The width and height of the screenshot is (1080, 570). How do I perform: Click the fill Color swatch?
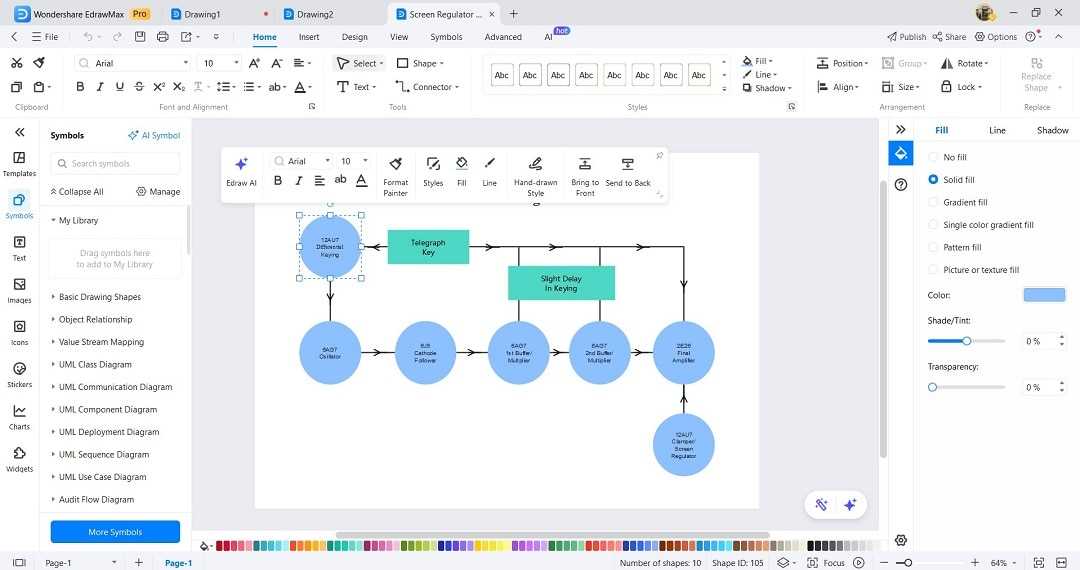tap(1044, 295)
